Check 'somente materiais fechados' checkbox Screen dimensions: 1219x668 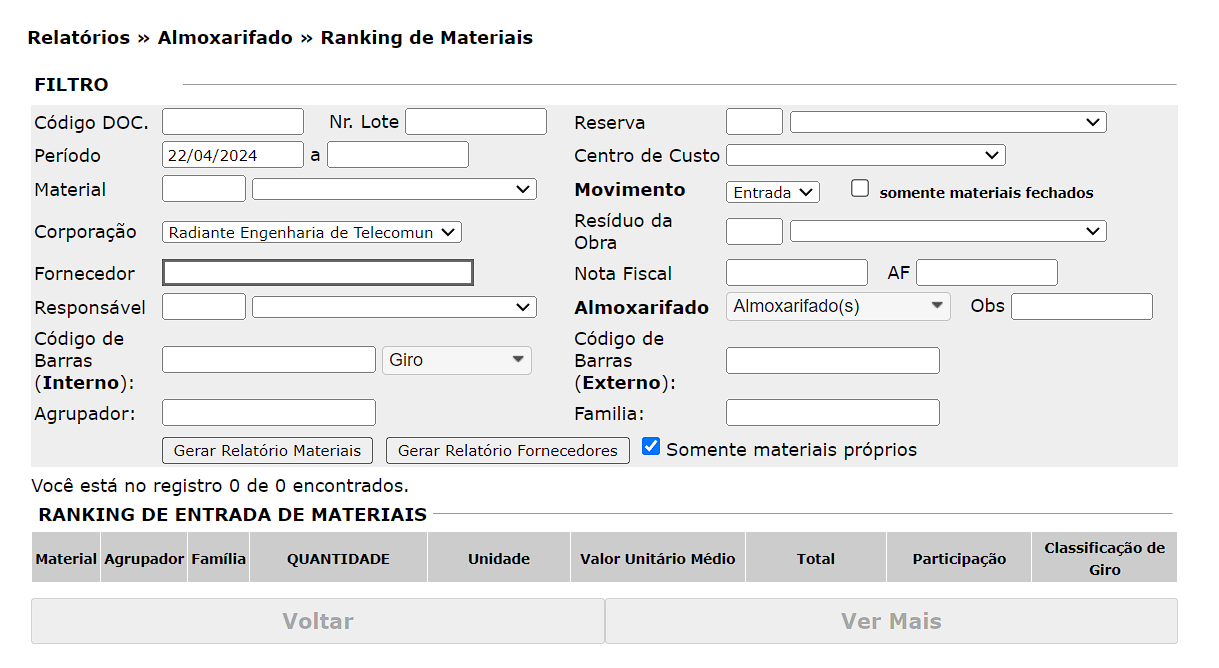(x=860, y=188)
